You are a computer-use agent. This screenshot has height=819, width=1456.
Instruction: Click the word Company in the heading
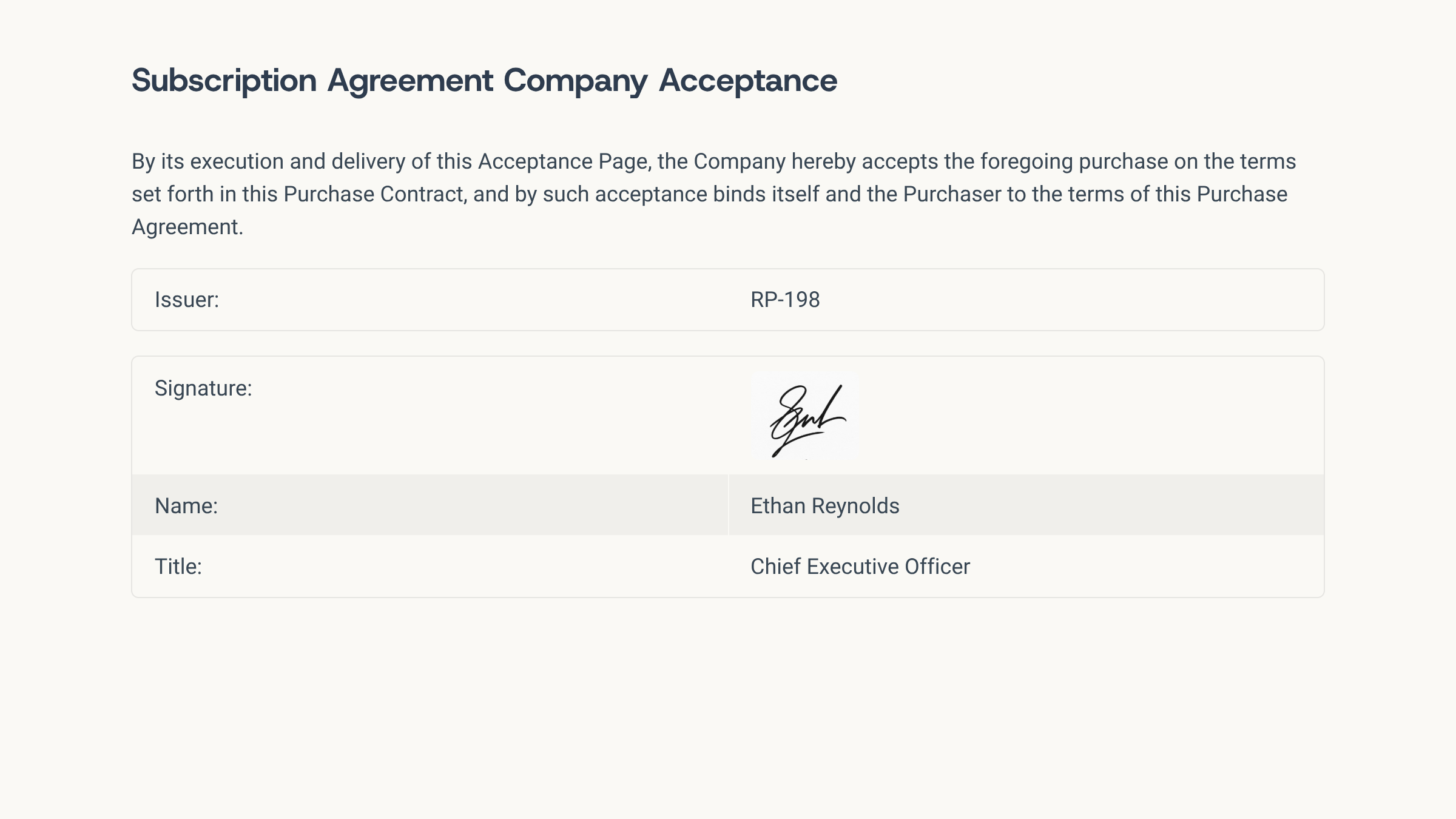(x=576, y=81)
